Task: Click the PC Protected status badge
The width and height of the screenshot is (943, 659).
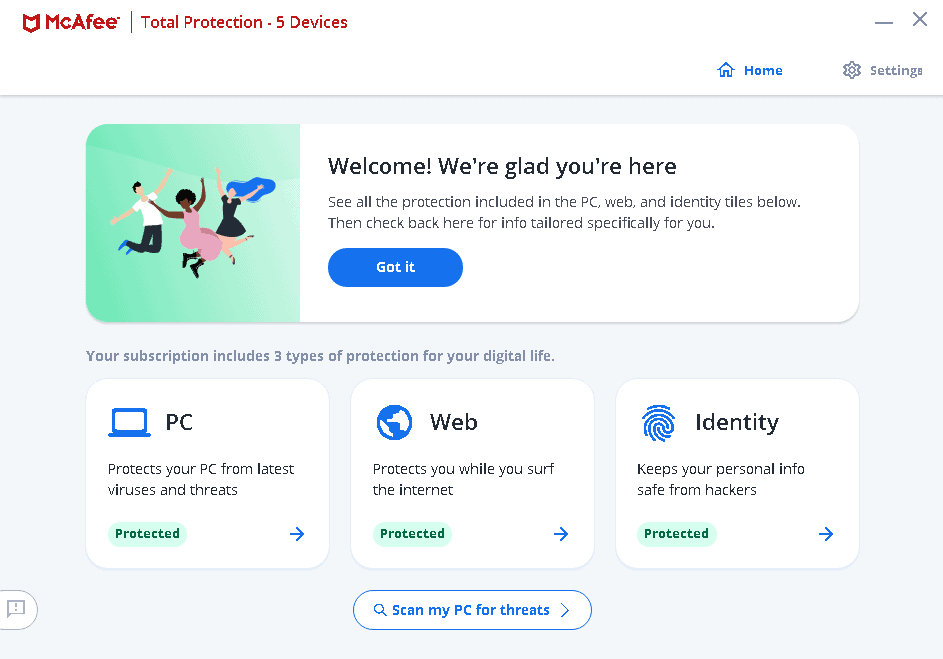Action: (147, 534)
